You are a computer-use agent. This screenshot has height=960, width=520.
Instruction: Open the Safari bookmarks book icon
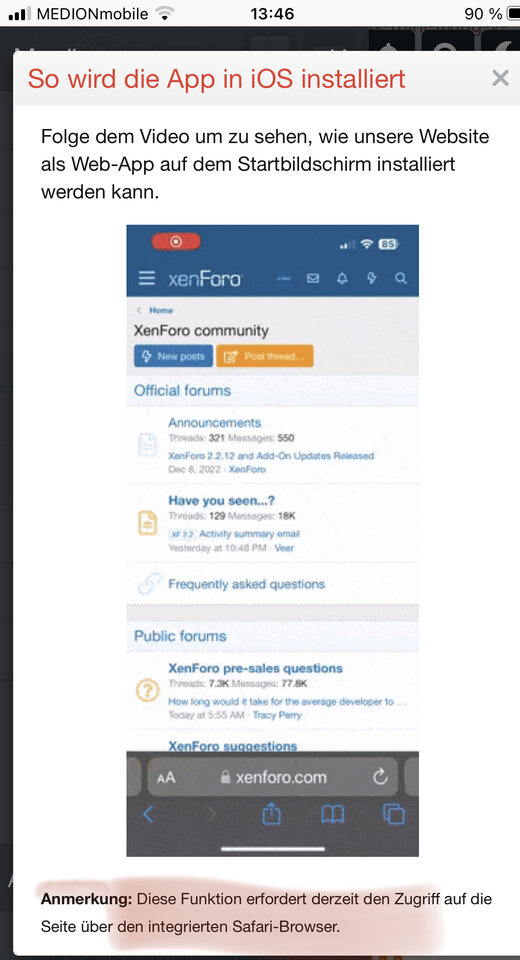click(x=333, y=814)
